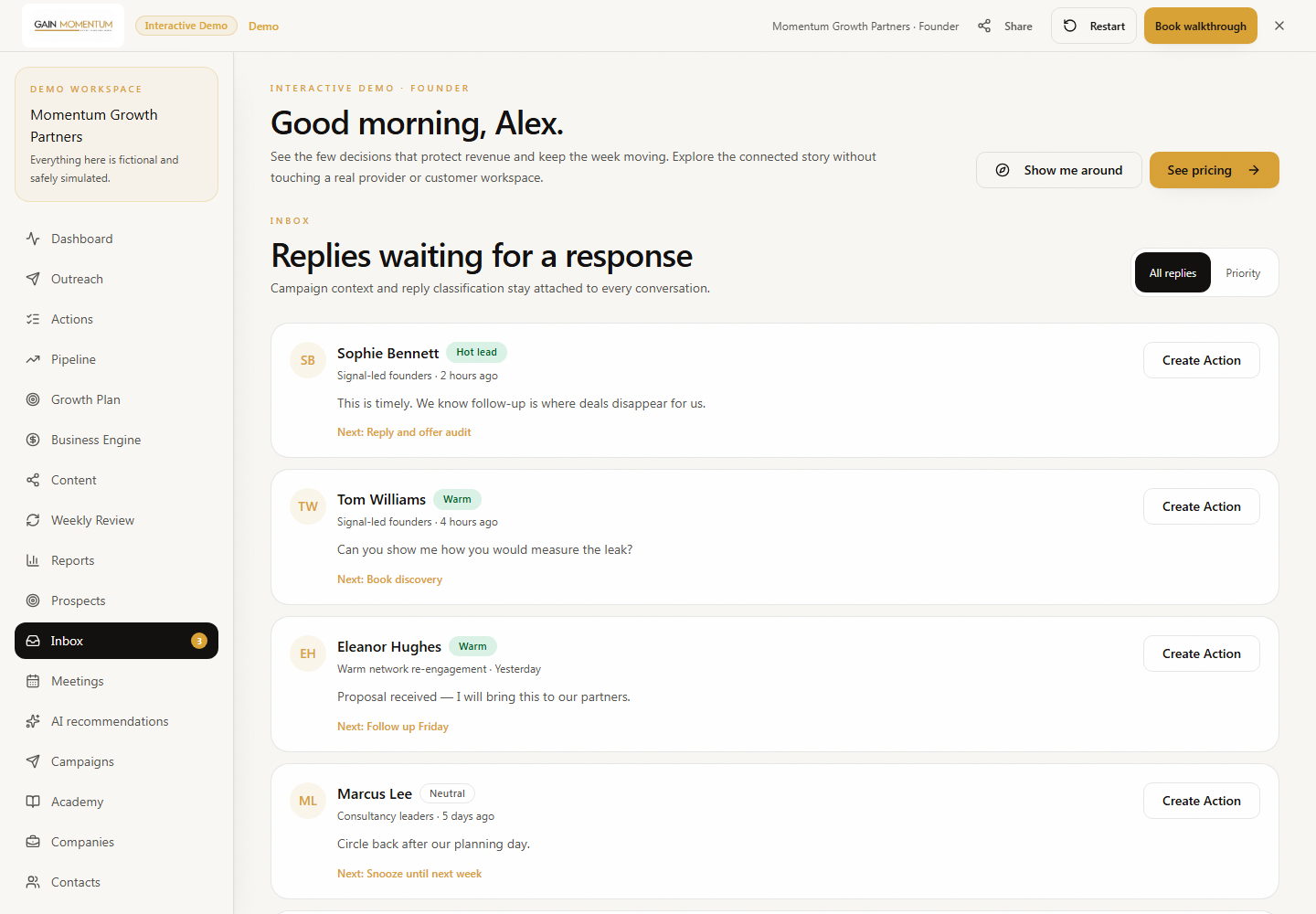This screenshot has width=1316, height=914.
Task: Open Dashboard via its pulse icon
Action: (x=33, y=239)
